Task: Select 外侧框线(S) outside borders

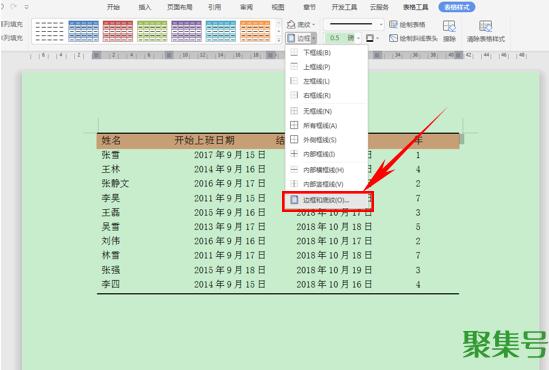Action: click(x=319, y=140)
